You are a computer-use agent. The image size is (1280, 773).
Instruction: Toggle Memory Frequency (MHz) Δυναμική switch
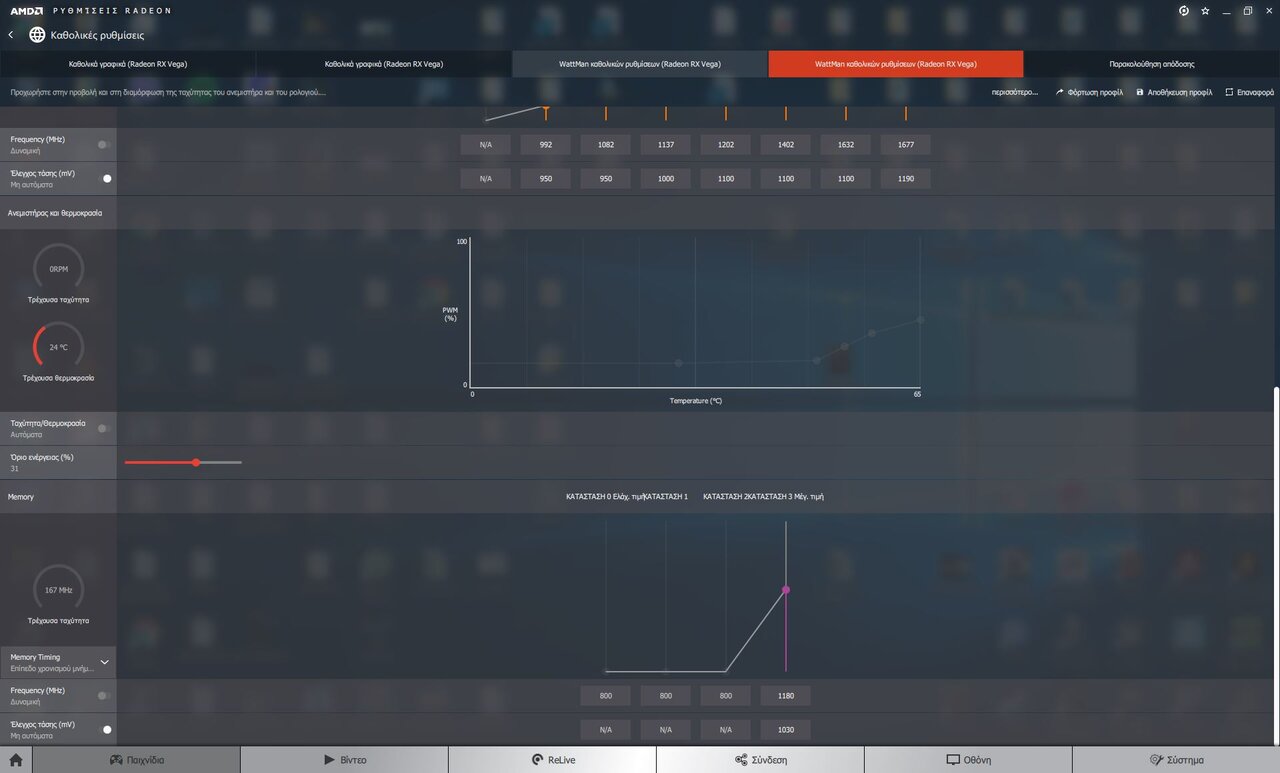(x=104, y=696)
